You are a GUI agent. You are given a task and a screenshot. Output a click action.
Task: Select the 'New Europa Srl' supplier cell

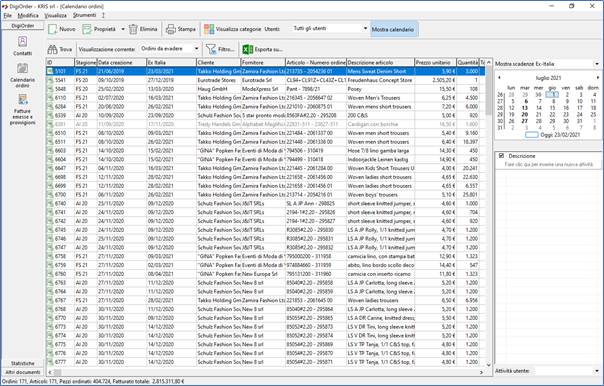click(263, 274)
